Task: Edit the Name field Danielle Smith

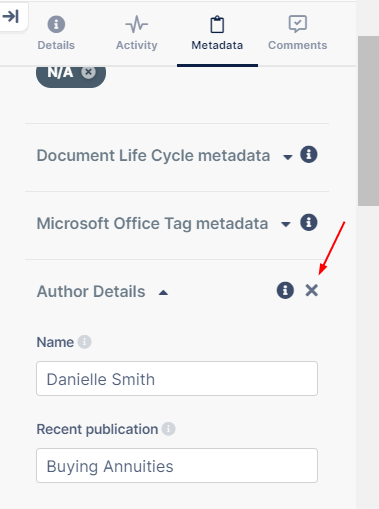Action: [177, 379]
